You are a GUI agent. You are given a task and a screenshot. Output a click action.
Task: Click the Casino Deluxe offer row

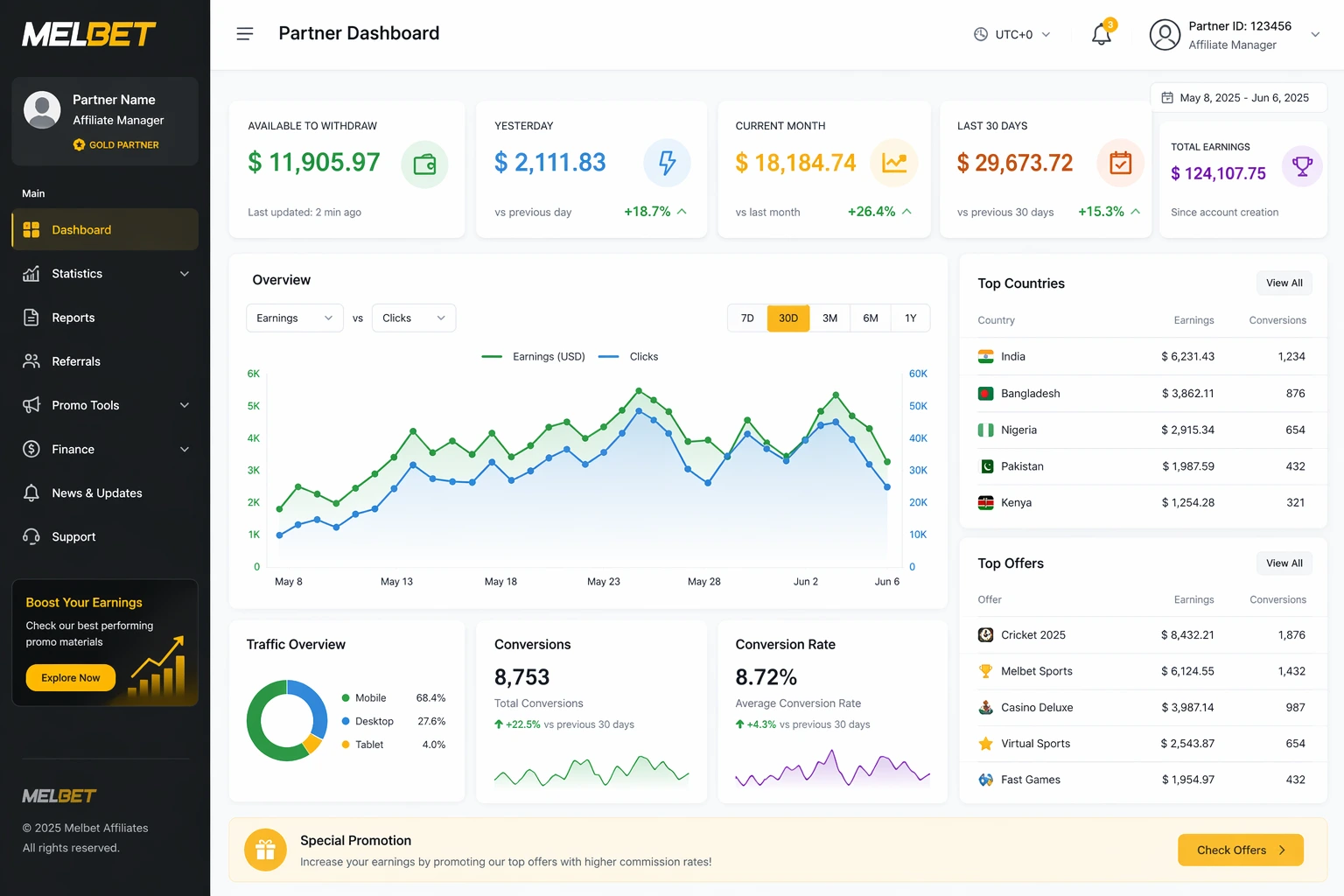(1143, 708)
